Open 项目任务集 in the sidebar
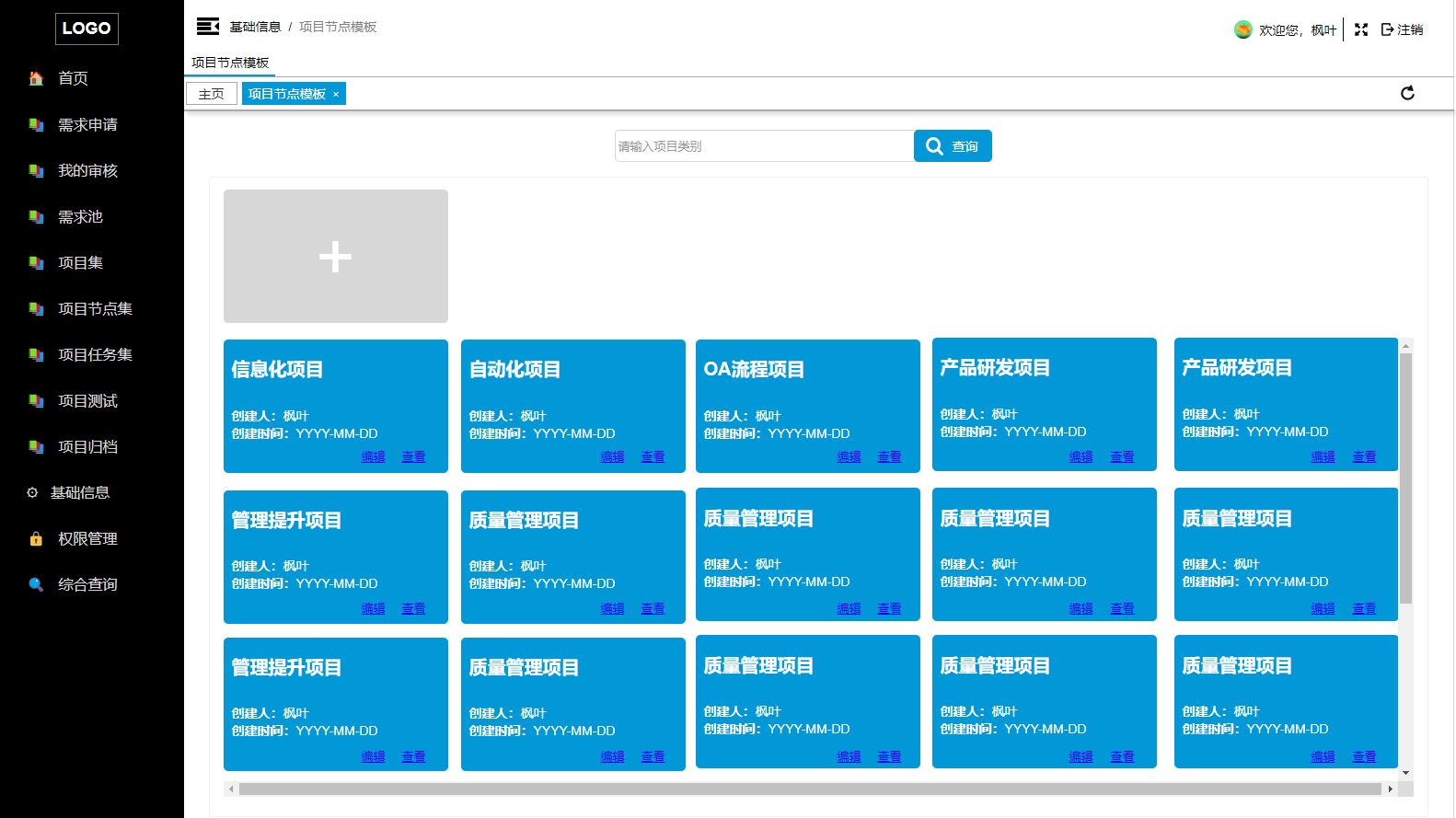 [95, 354]
